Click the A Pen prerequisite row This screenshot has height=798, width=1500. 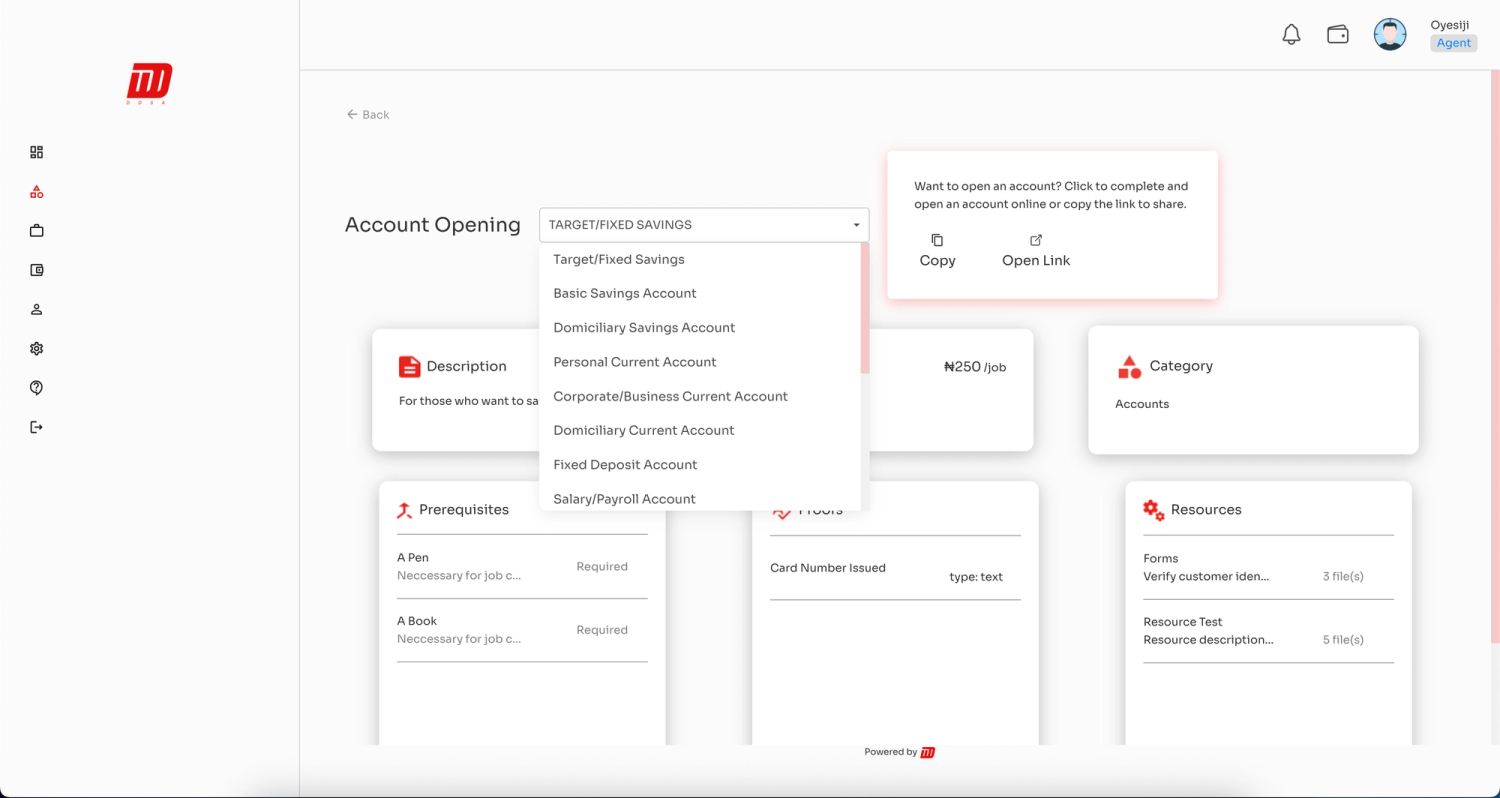click(522, 566)
